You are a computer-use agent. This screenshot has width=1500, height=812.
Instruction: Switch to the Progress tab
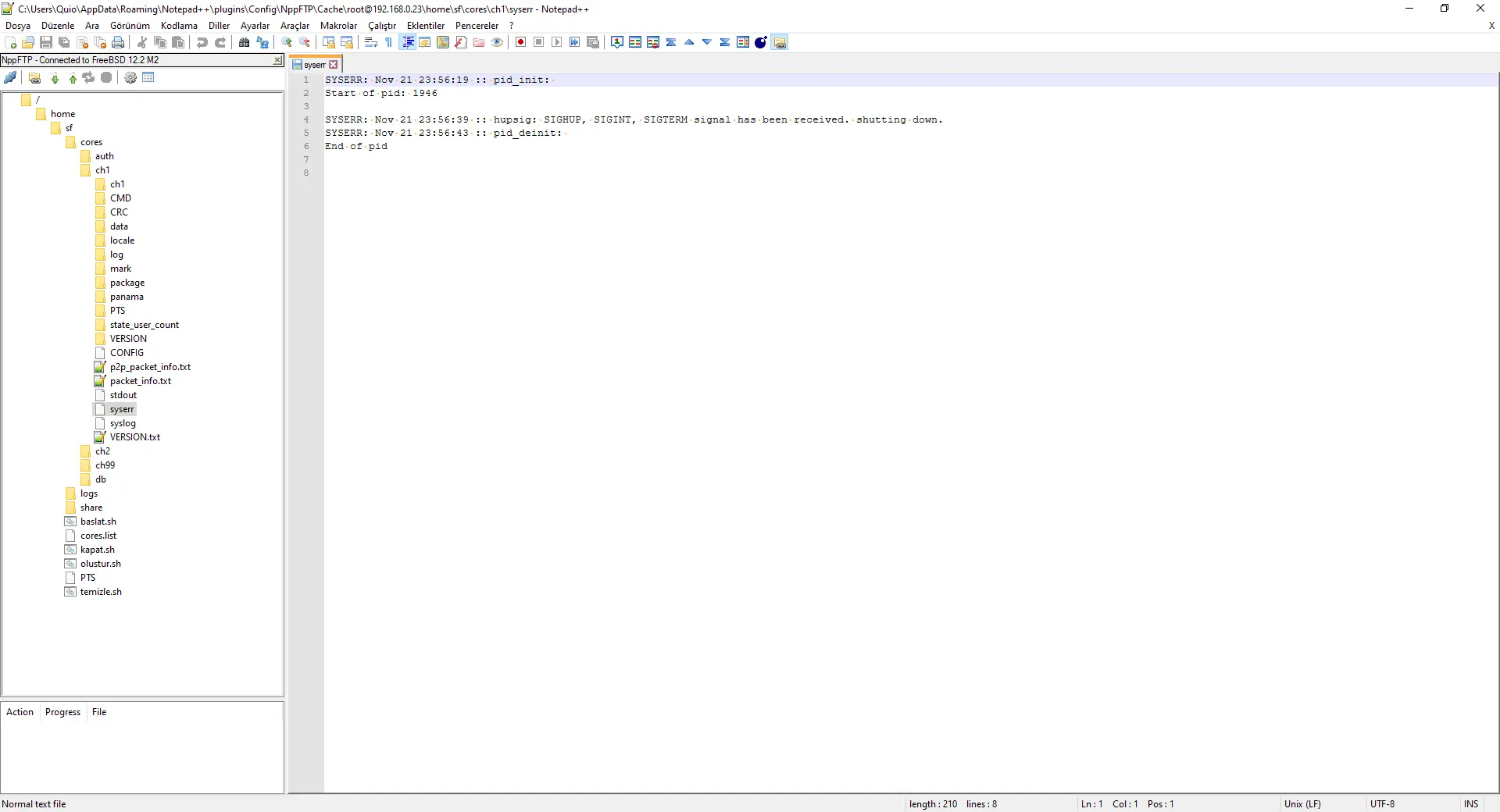click(62, 711)
